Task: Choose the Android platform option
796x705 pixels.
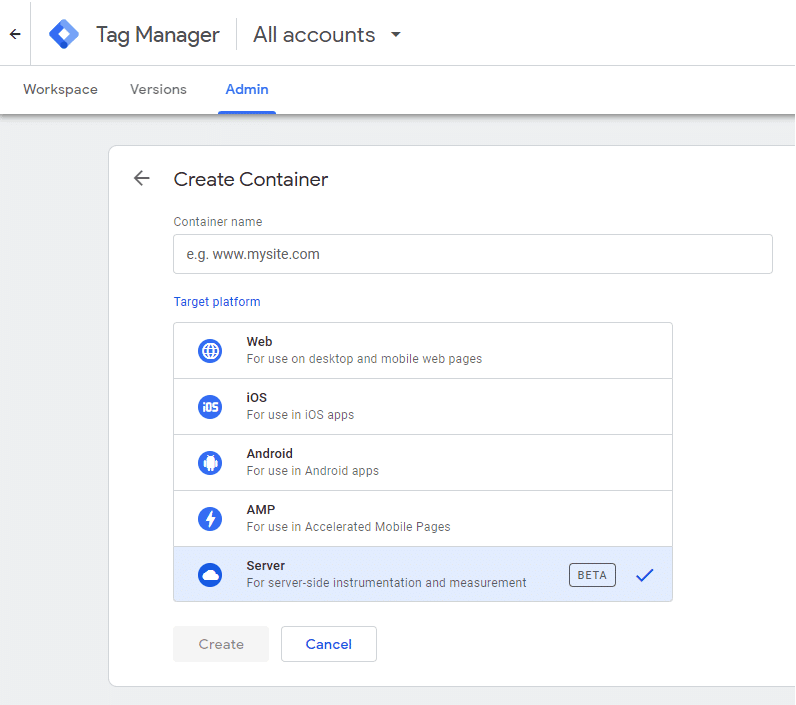Action: [422, 462]
